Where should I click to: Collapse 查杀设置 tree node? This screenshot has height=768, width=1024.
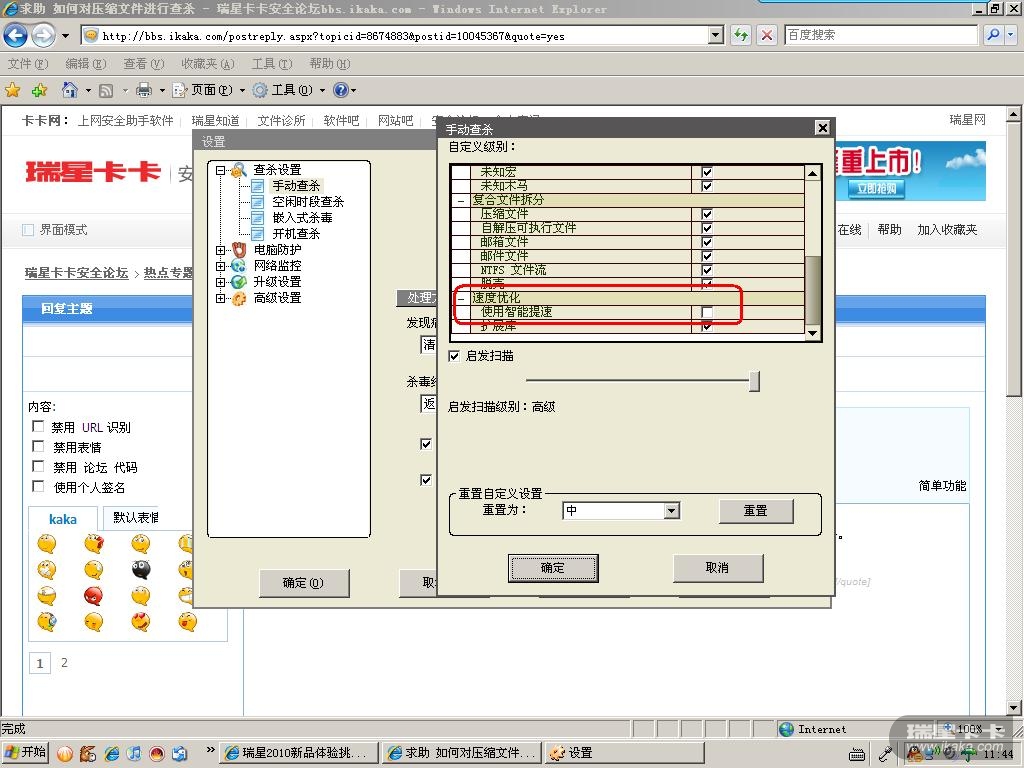(x=220, y=170)
